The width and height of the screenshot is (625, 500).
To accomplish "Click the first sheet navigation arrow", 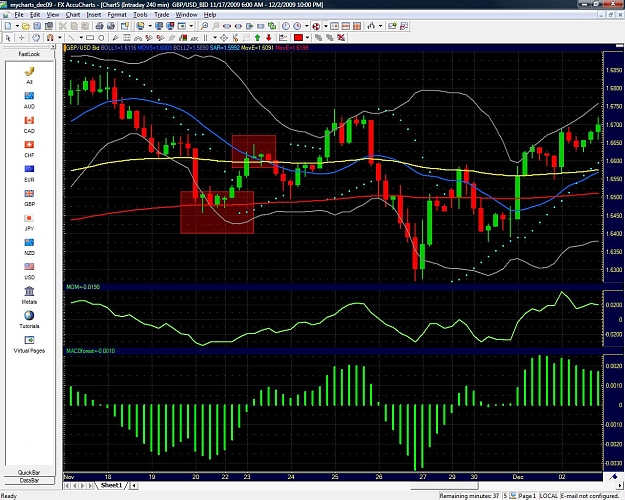I will [67, 486].
